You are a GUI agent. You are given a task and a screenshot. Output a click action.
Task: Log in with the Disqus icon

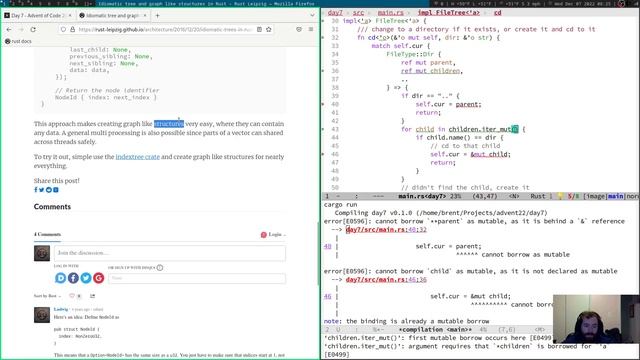60,278
